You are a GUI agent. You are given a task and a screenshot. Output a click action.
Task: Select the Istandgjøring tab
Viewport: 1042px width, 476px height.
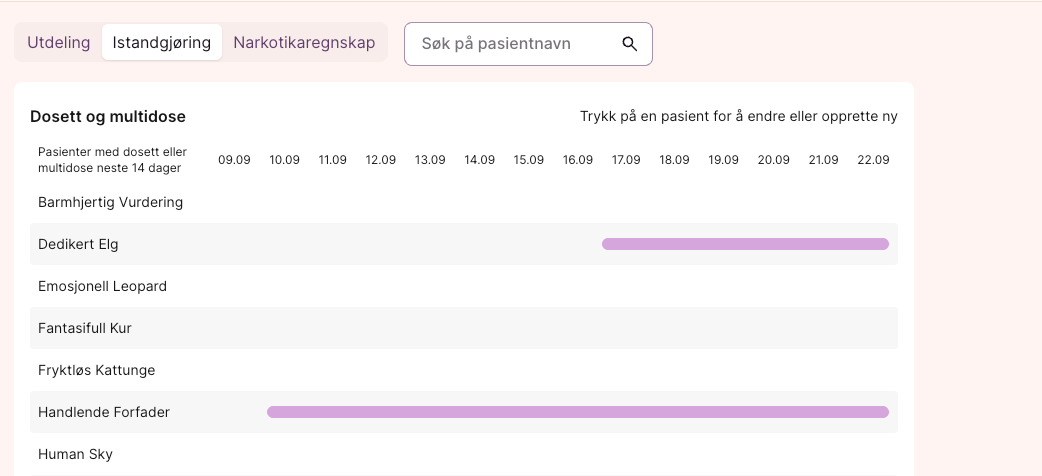pyautogui.click(x=162, y=43)
